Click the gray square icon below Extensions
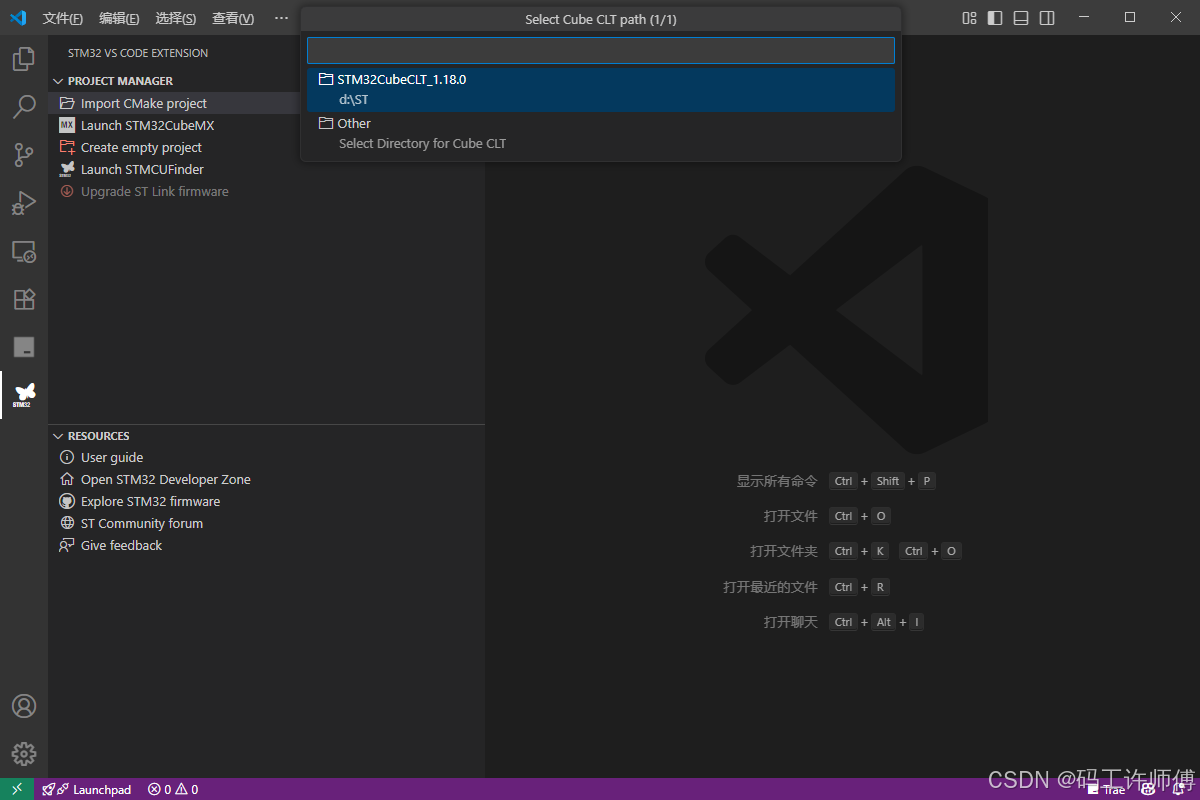Screen dimensions: 1200x800 [24, 347]
